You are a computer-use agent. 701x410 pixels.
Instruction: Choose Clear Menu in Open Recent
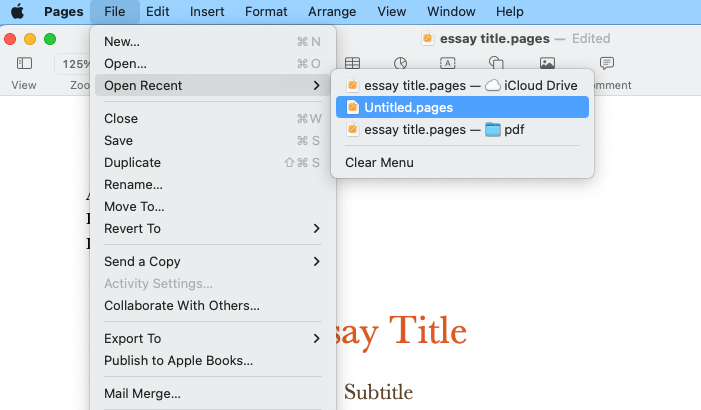(379, 162)
